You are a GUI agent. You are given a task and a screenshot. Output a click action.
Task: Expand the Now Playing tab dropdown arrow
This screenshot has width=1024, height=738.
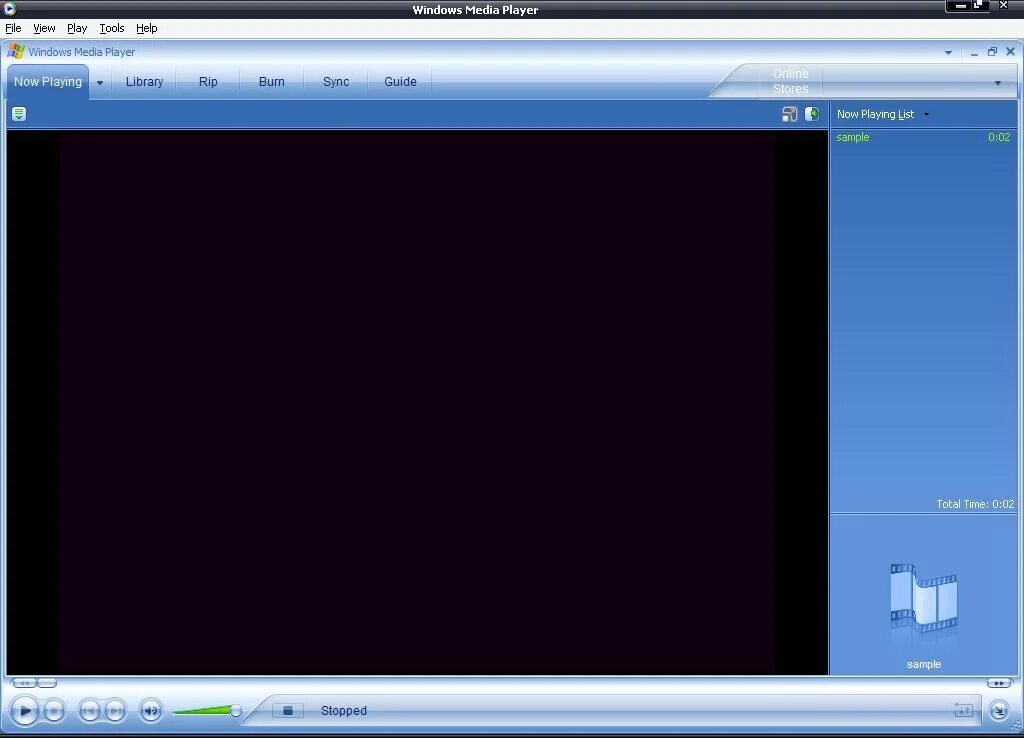pyautogui.click(x=100, y=83)
